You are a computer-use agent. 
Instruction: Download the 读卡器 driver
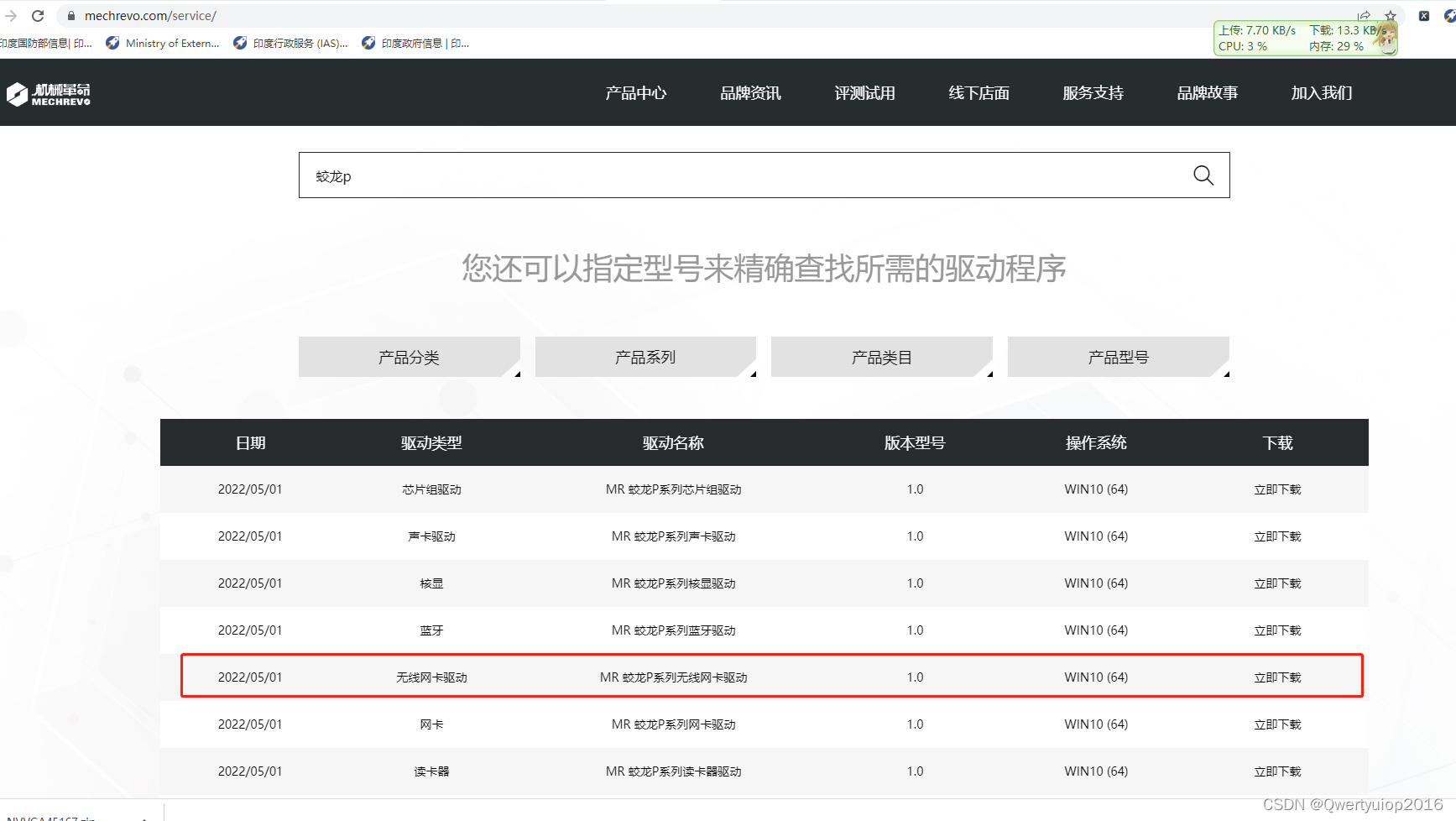click(x=1277, y=771)
